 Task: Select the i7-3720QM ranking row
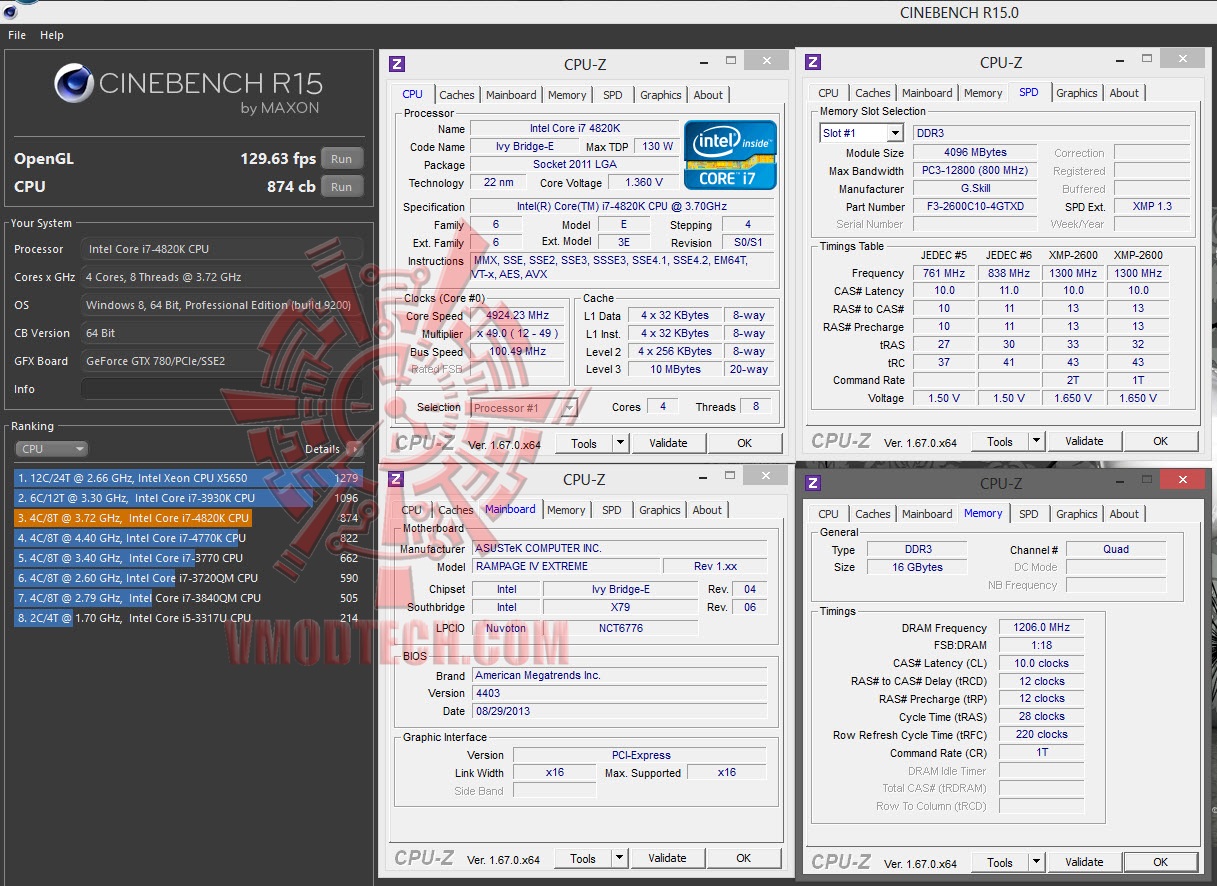188,578
